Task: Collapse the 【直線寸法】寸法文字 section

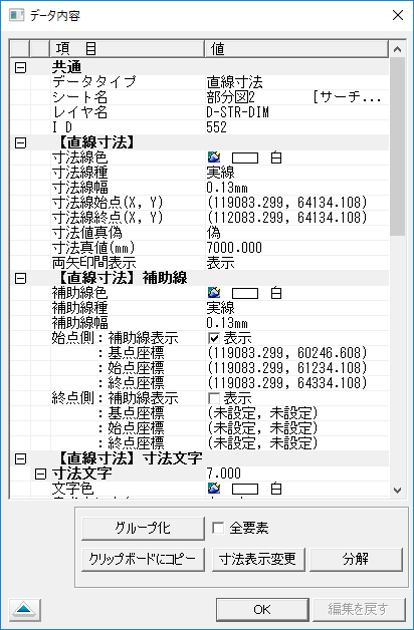Action: (20, 458)
